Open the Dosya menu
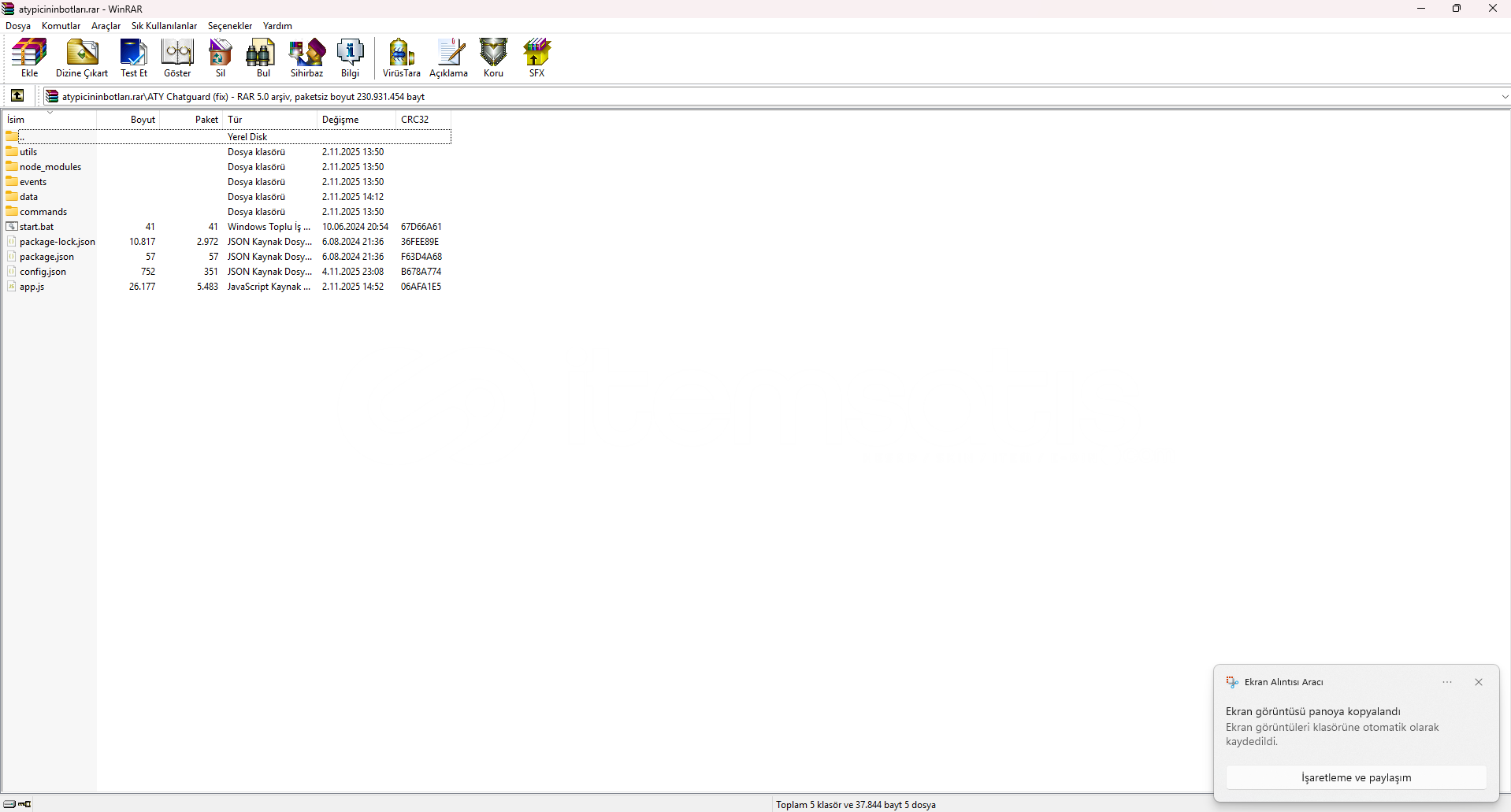 pos(18,26)
